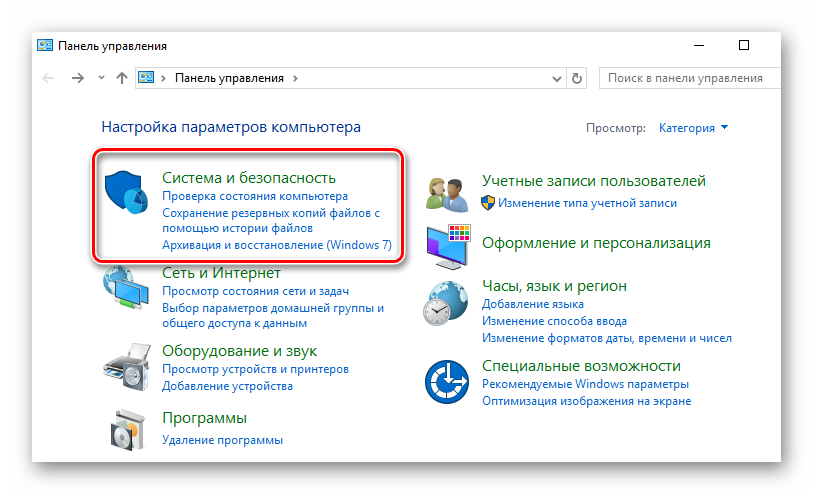The image size is (813, 494).
Task: Click Просмотр устройств и принтеров link
Action: tap(255, 369)
